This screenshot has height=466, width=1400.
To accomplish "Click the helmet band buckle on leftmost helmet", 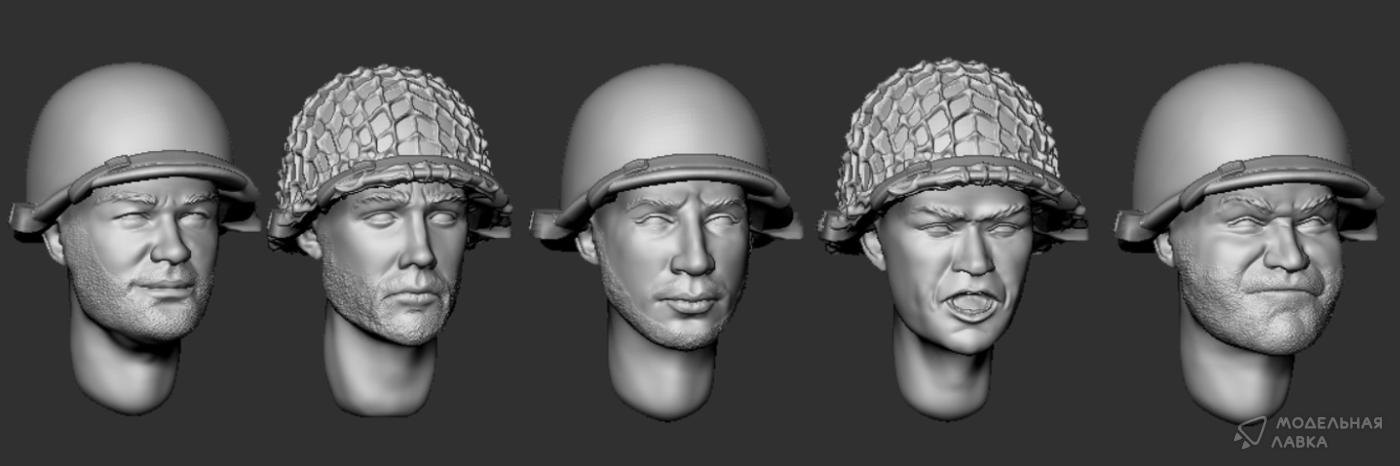I will 117,162.
